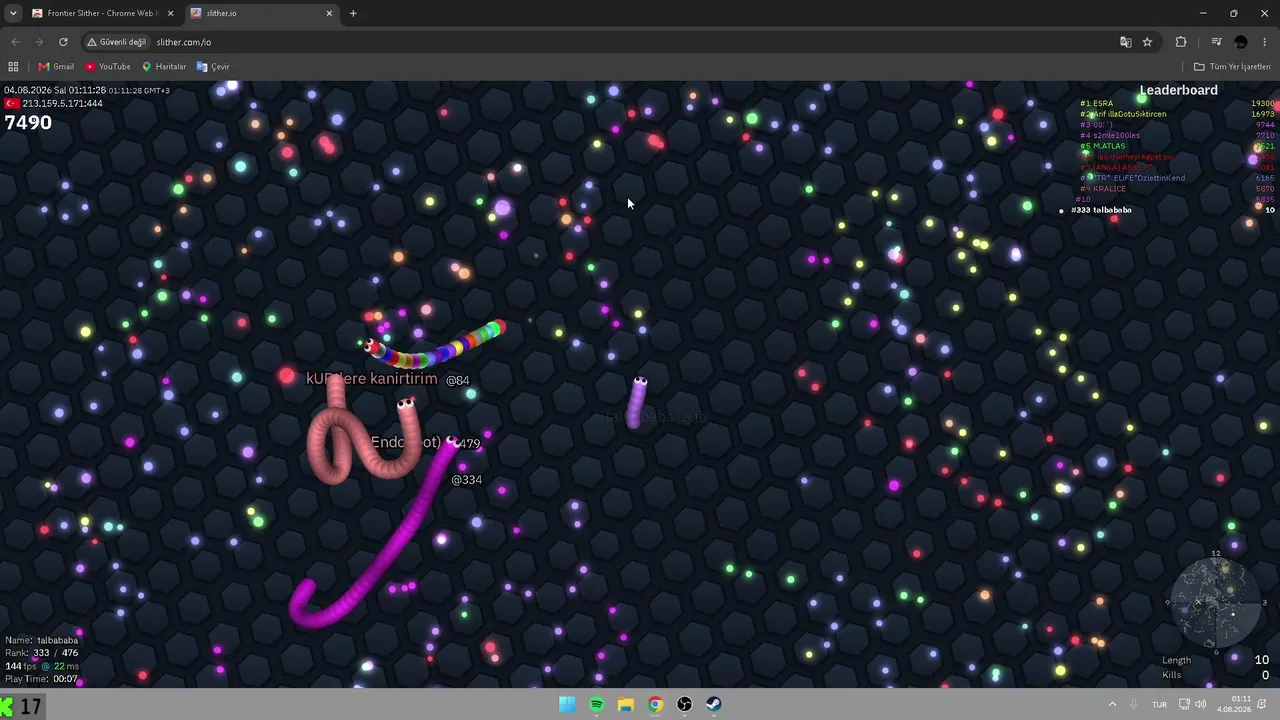Screen dimensions: 1280x720
Task: Open the Chrome tab search dropdown
Action: [13, 13]
